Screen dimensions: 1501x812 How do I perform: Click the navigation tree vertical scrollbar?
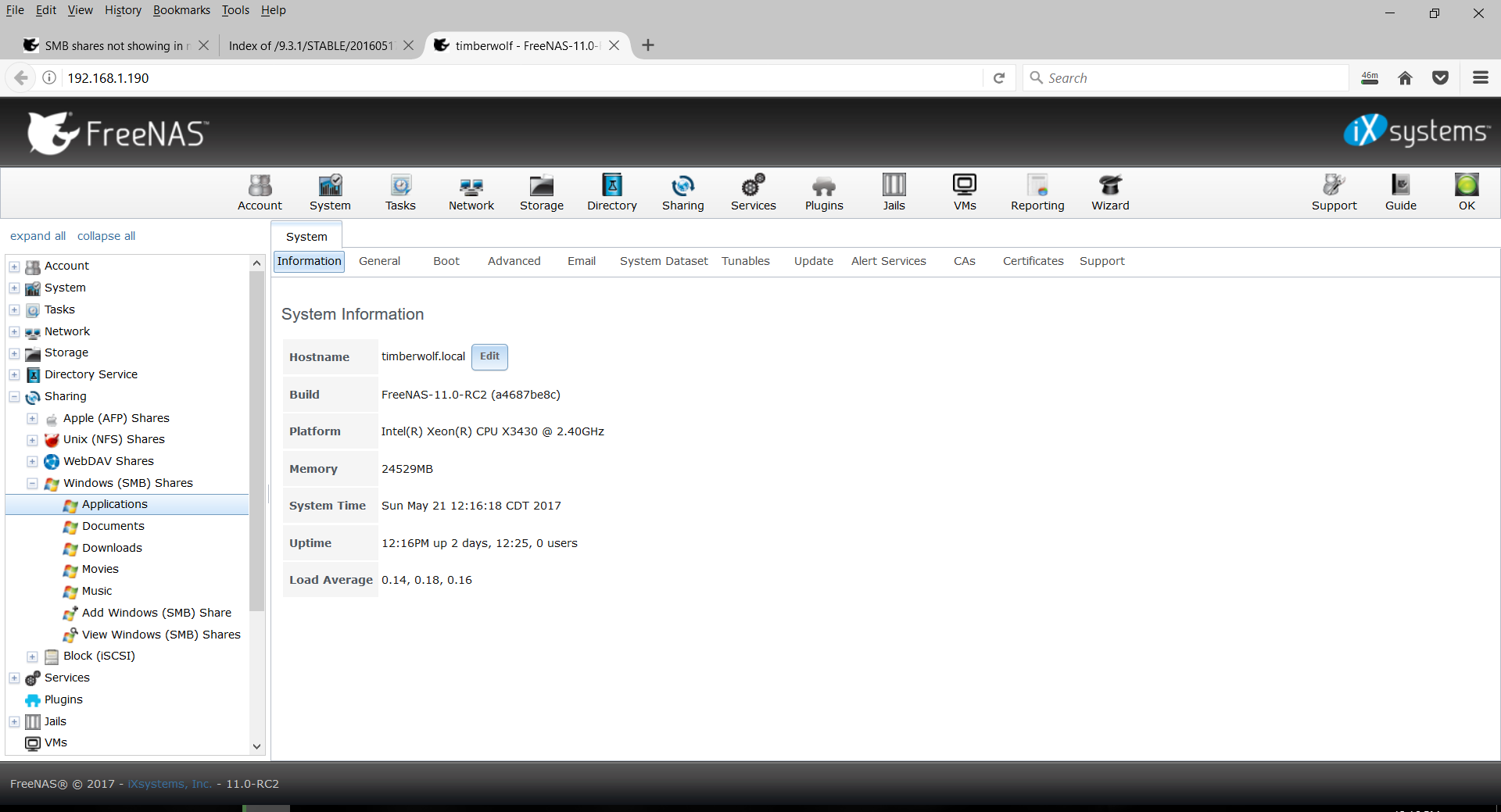[256, 442]
